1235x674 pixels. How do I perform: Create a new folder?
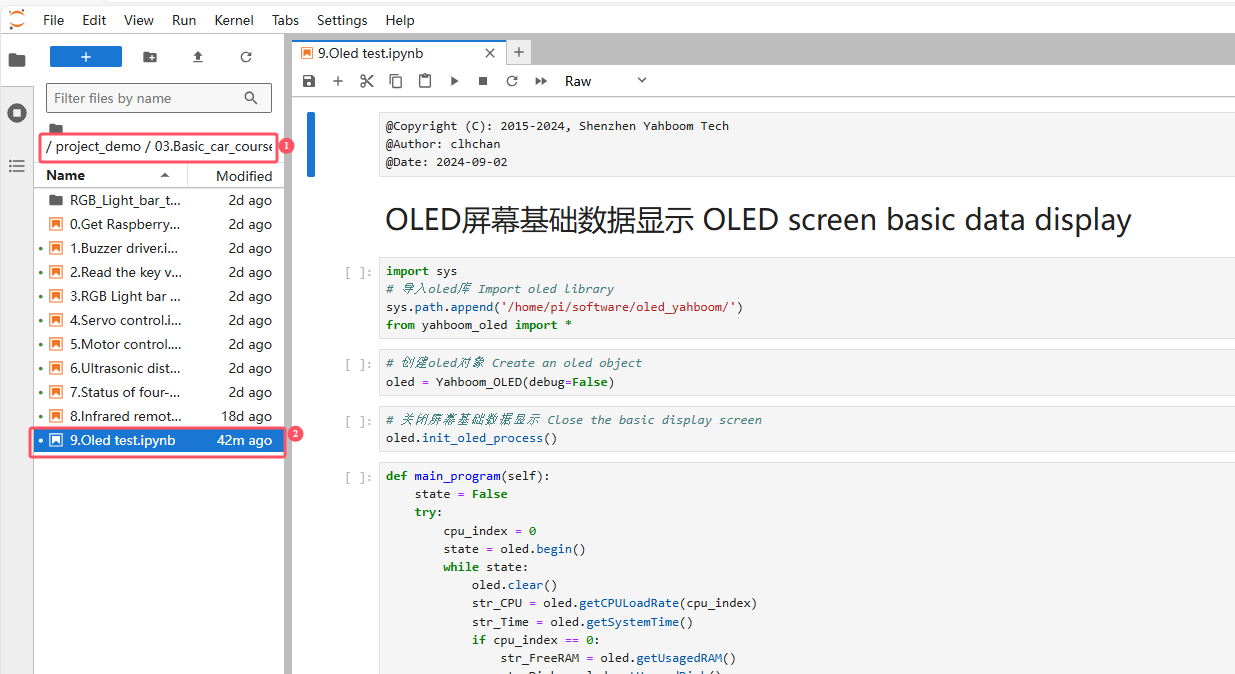[x=150, y=57]
